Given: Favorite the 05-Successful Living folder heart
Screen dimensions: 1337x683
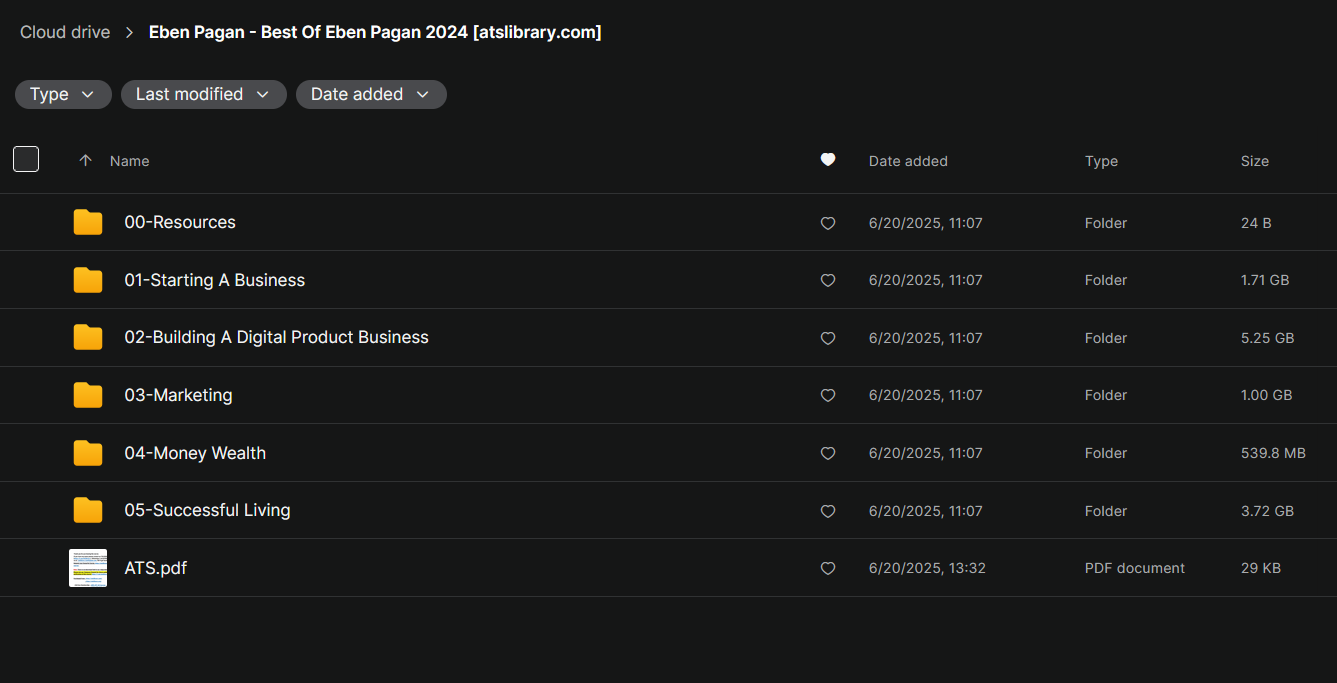Looking at the screenshot, I should pos(828,511).
